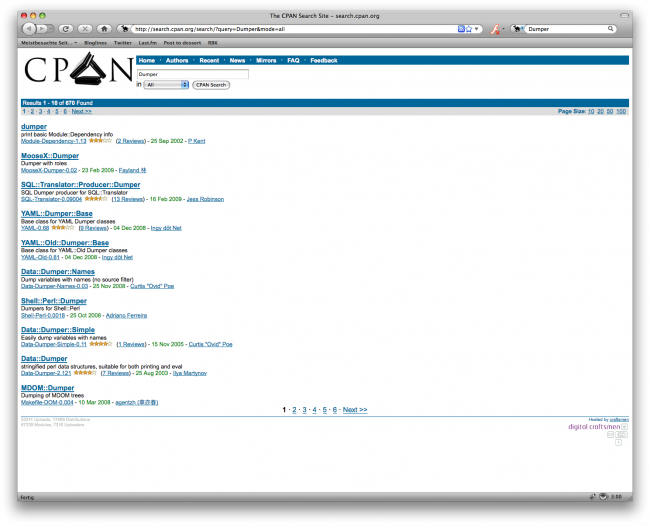The image size is (650, 525).
Task: Open FAQ in CPAN navigation
Action: [x=293, y=61]
